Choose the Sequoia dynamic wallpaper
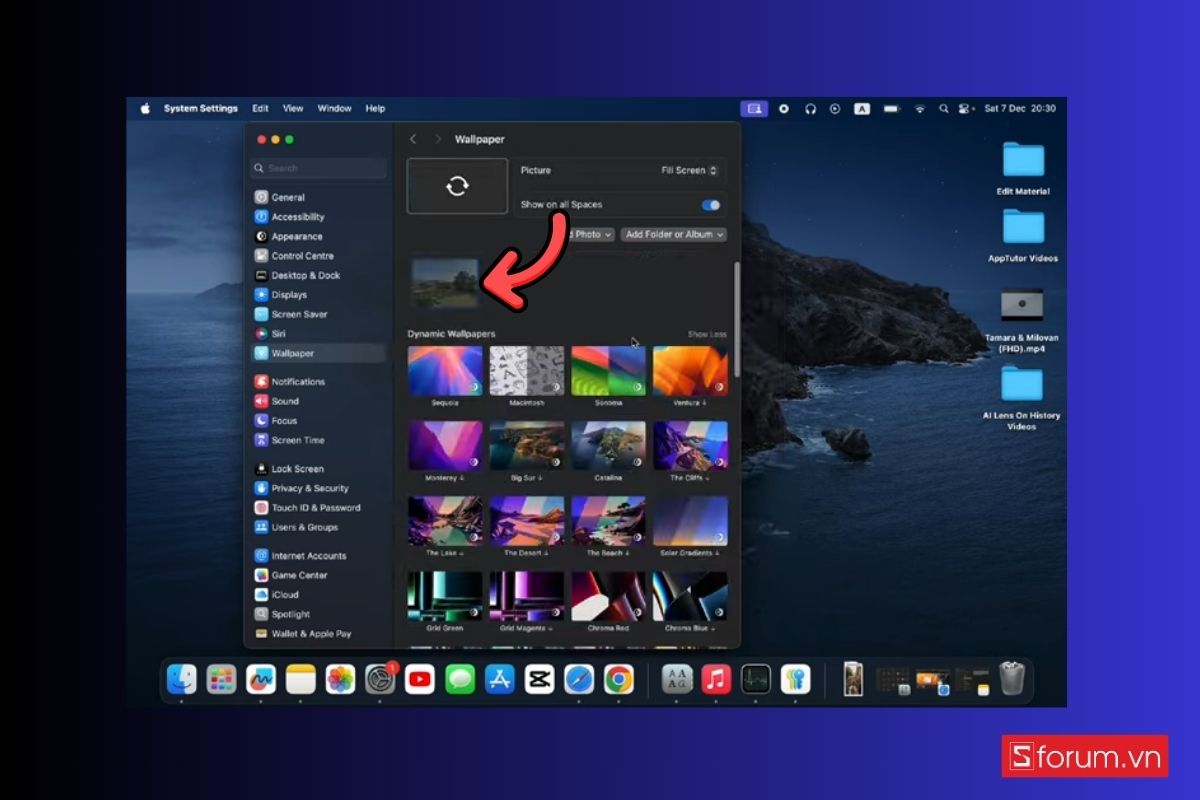 pyautogui.click(x=445, y=371)
